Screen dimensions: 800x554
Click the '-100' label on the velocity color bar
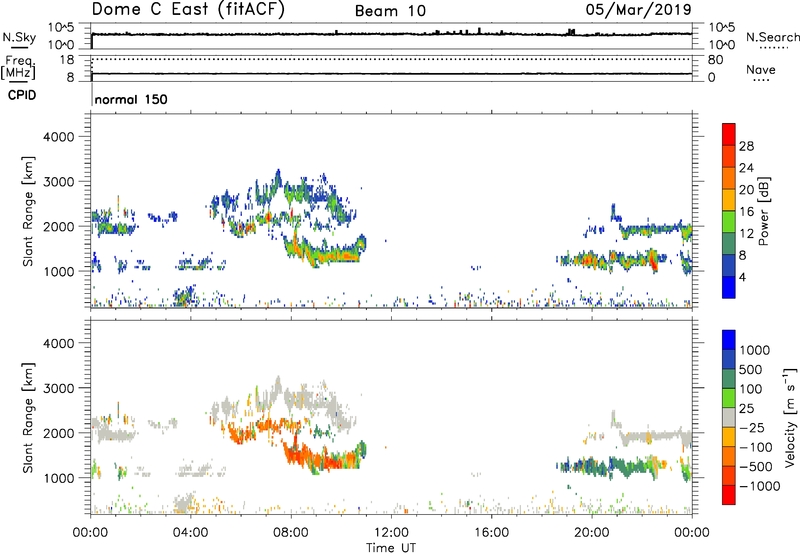click(x=755, y=447)
